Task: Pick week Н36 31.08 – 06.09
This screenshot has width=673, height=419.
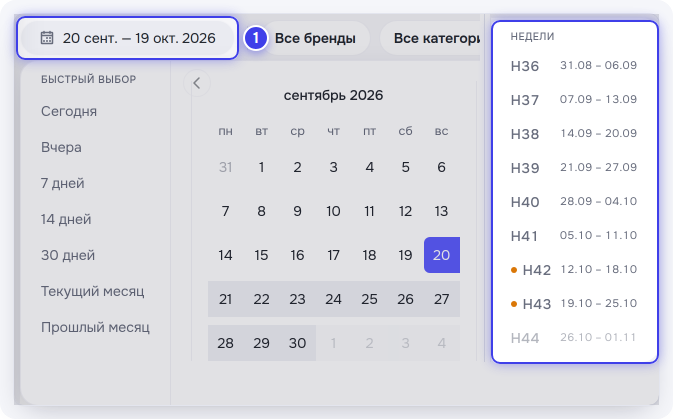Action: (574, 66)
